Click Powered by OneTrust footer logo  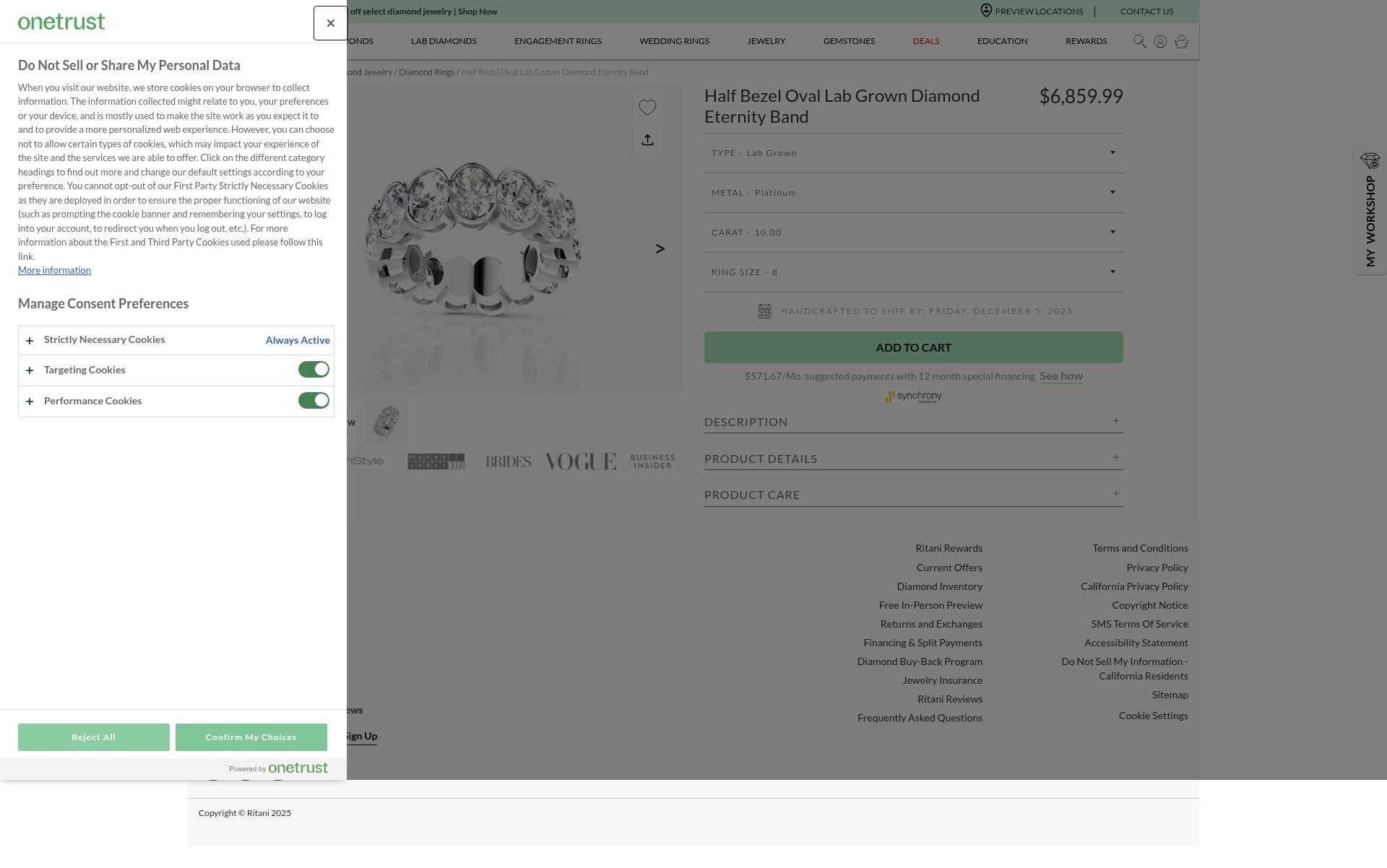[278, 768]
